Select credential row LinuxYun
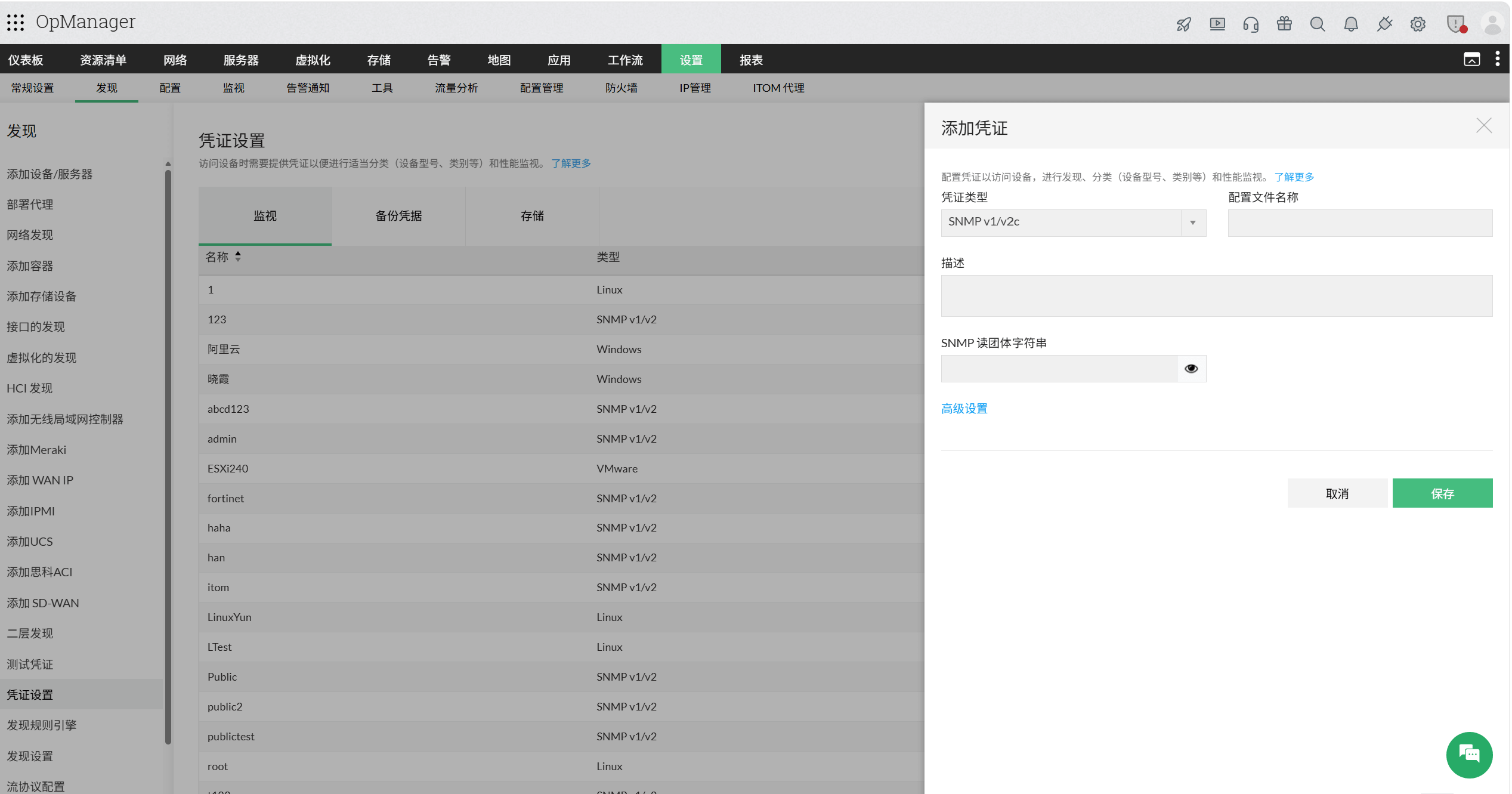The height and width of the screenshot is (794, 1512). tap(561, 617)
